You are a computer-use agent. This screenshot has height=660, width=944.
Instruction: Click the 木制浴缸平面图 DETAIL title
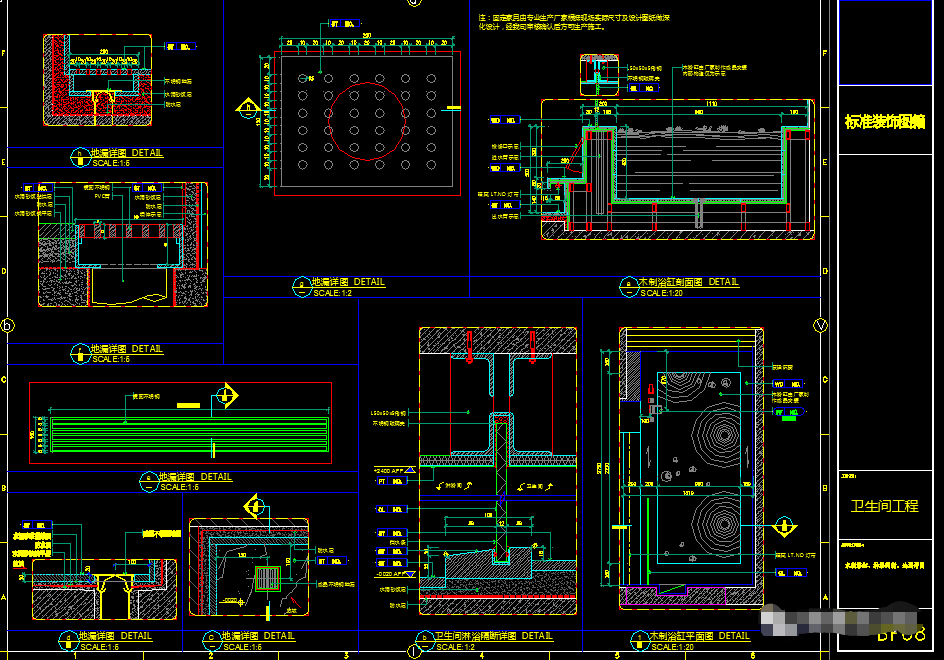click(x=700, y=636)
